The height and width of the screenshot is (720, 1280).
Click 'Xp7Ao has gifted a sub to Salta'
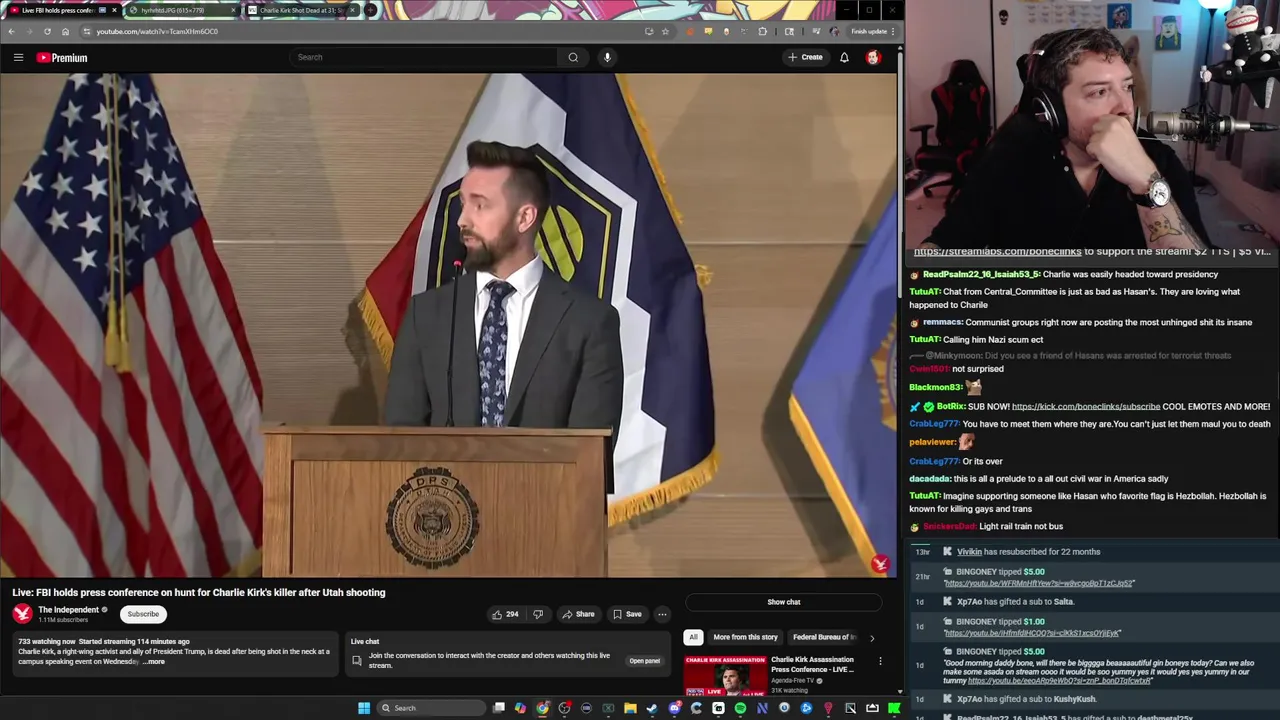tap(1015, 602)
